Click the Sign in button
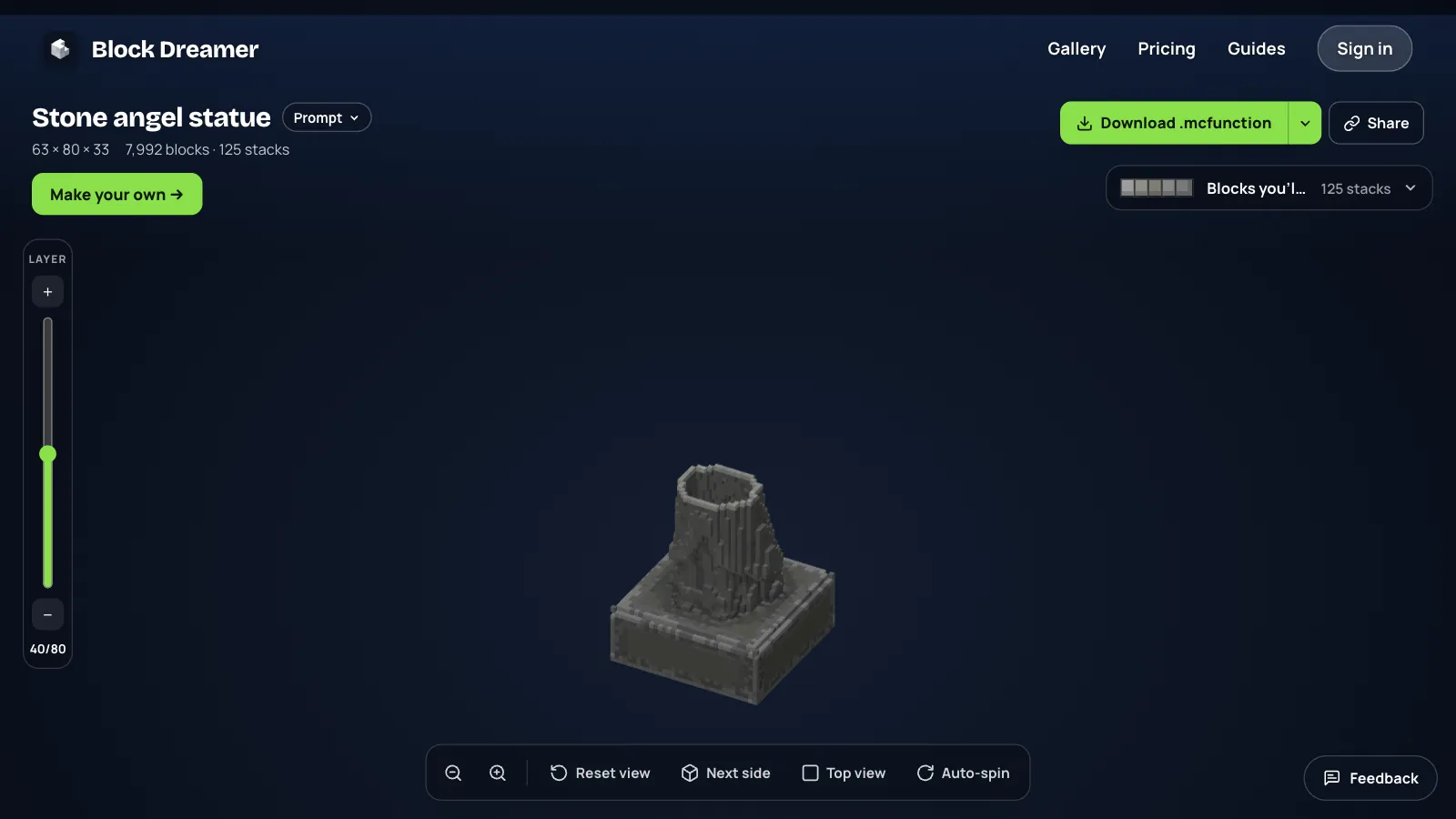Image resolution: width=1456 pixels, height=819 pixels. [1364, 49]
